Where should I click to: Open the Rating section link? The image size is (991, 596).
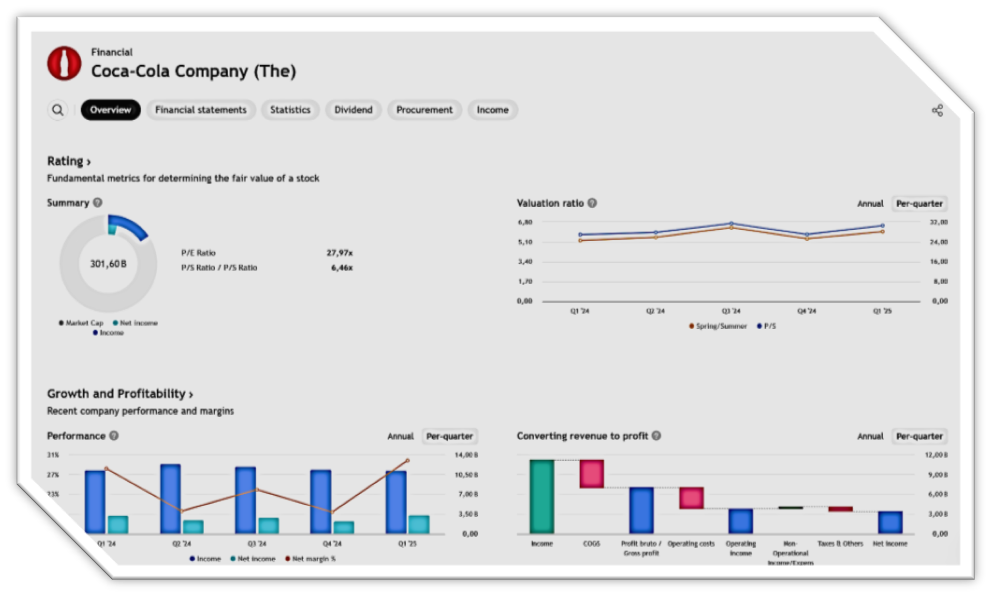click(69, 161)
